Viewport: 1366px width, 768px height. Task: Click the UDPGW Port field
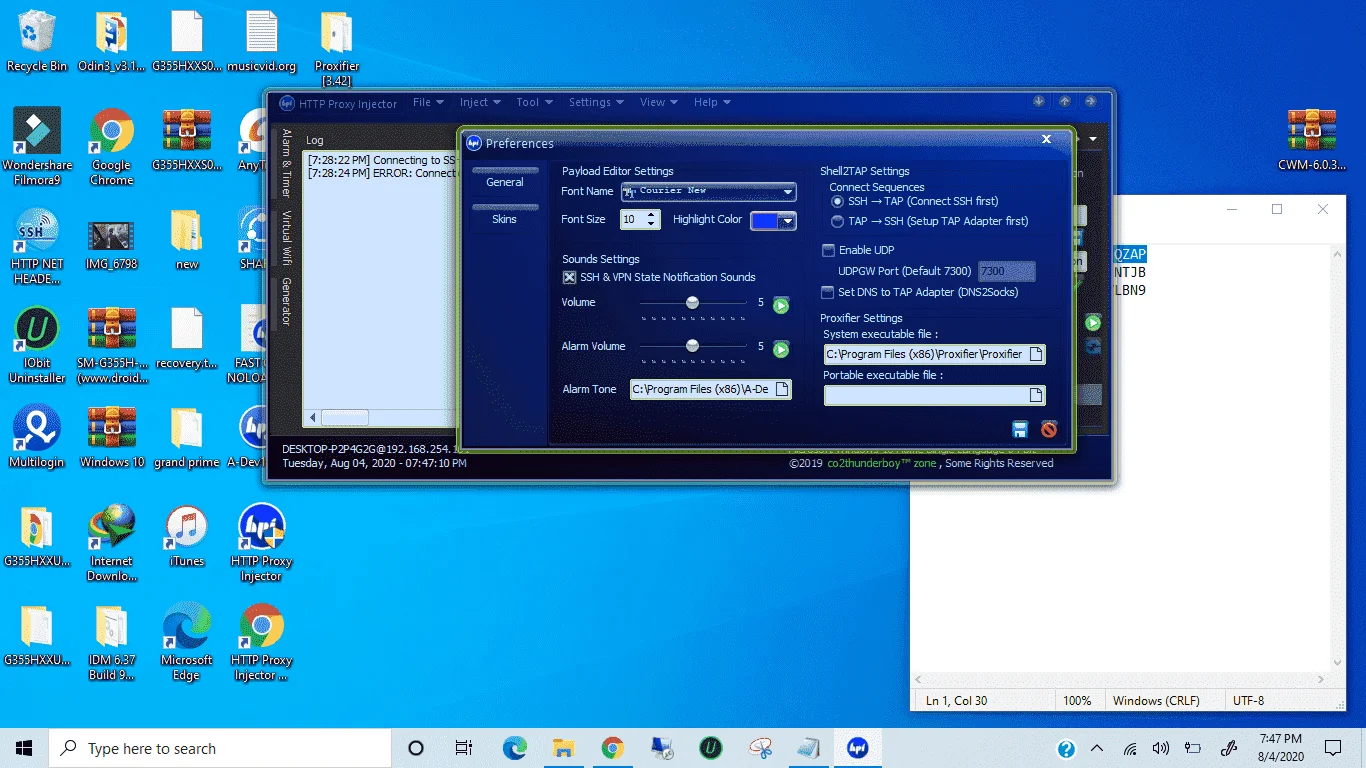tap(1006, 271)
